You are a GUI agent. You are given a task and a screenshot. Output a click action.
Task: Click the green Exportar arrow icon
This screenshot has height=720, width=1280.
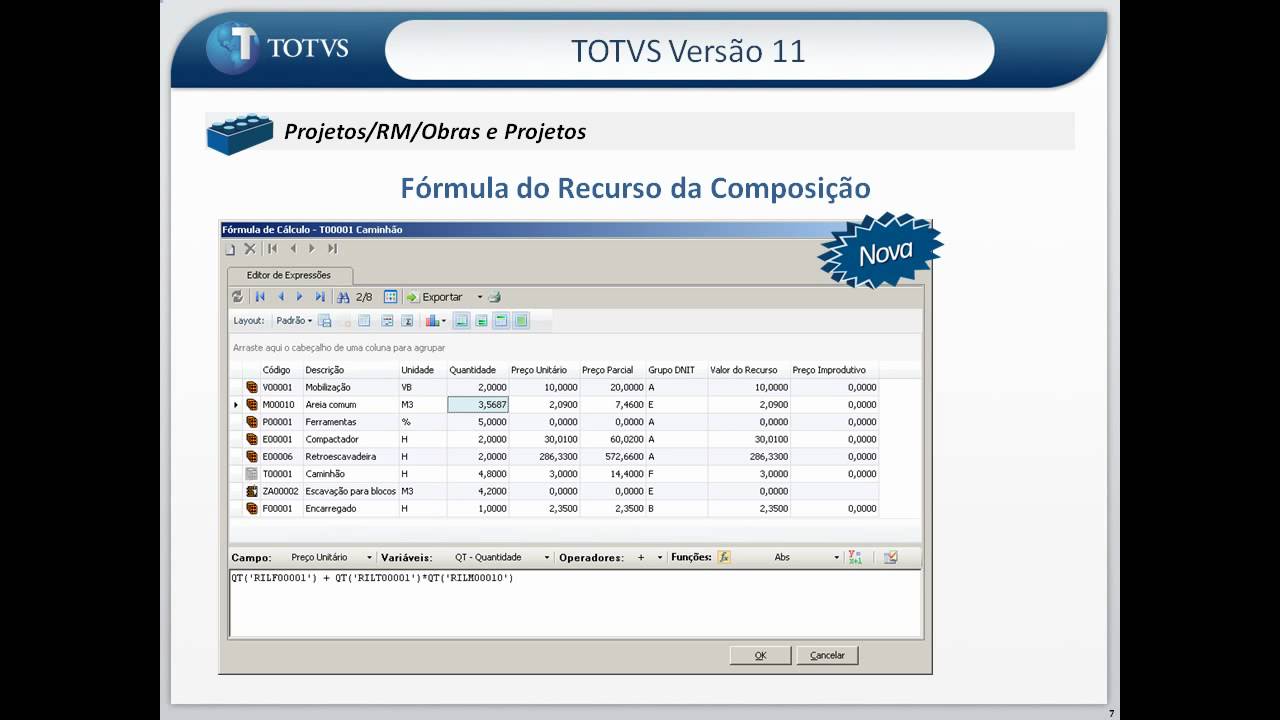pyautogui.click(x=412, y=297)
